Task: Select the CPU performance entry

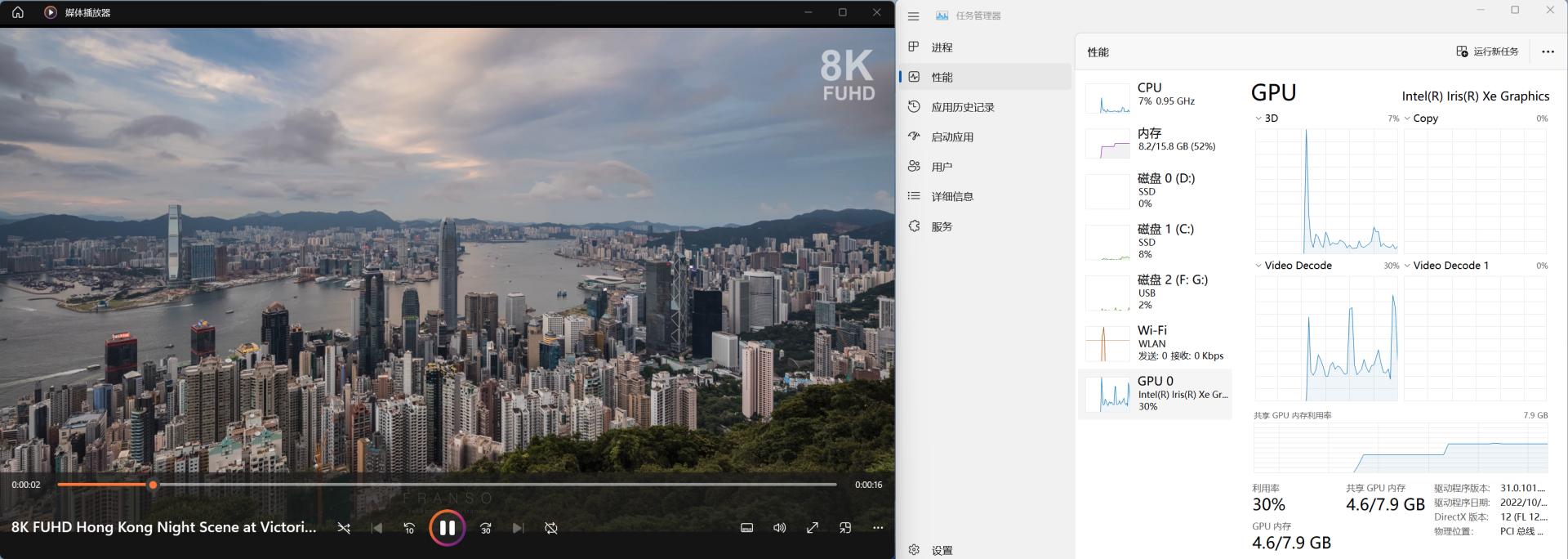Action: pos(1155,96)
